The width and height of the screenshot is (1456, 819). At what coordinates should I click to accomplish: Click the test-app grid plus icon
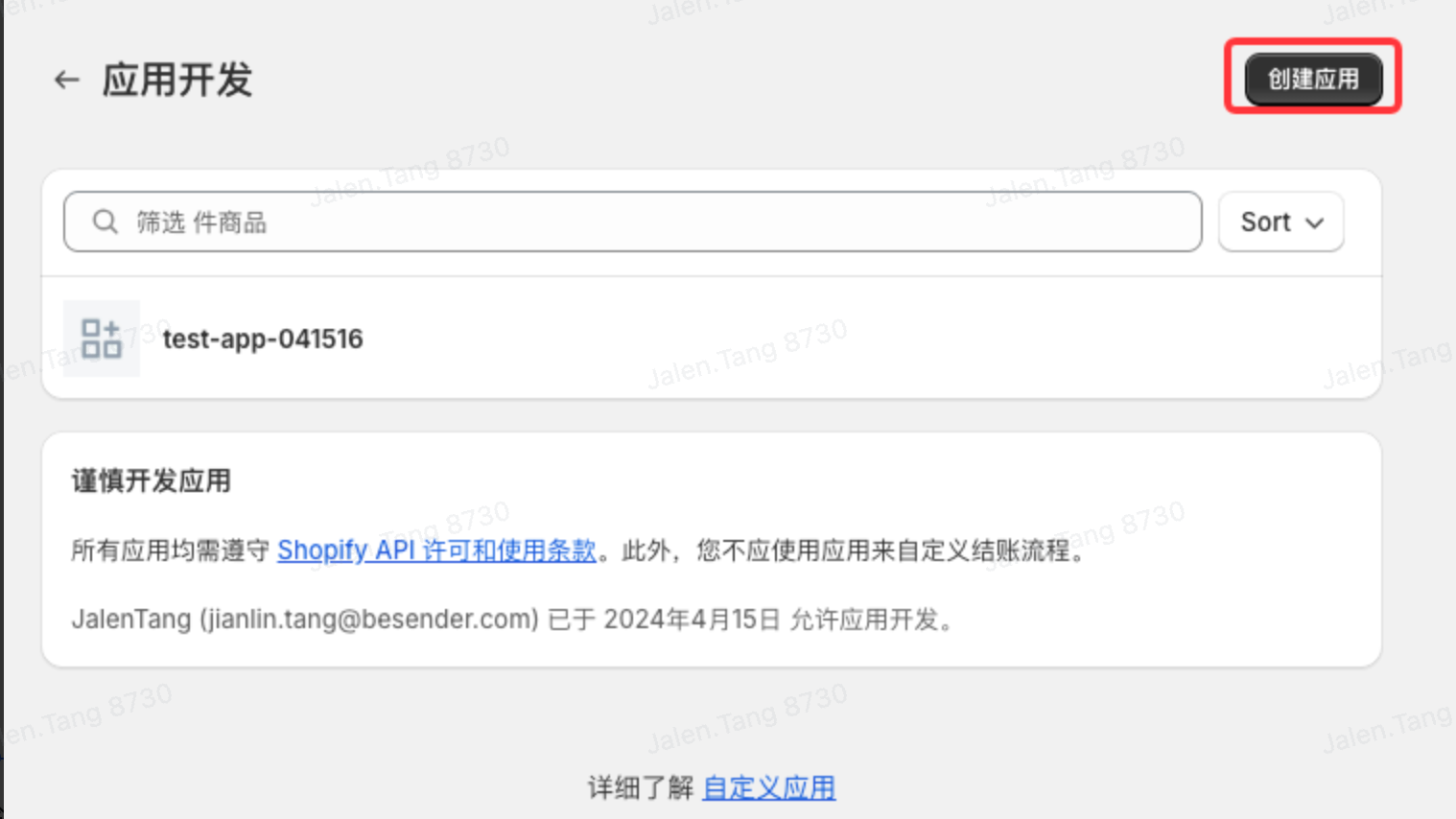coord(102,339)
